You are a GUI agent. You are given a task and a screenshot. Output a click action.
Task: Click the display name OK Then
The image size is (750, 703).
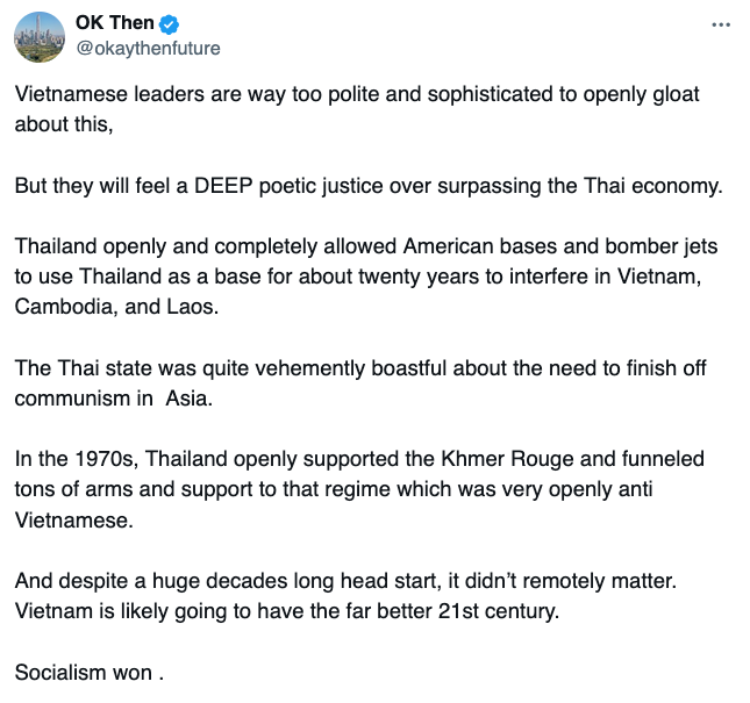click(x=115, y=22)
